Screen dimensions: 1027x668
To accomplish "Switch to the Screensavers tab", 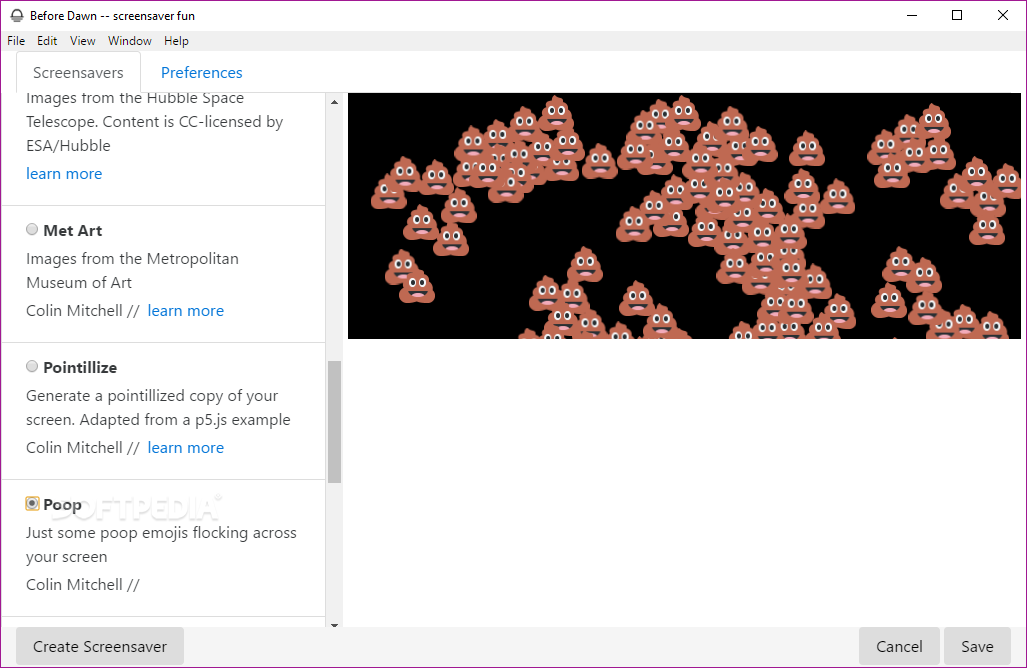I will click(78, 73).
